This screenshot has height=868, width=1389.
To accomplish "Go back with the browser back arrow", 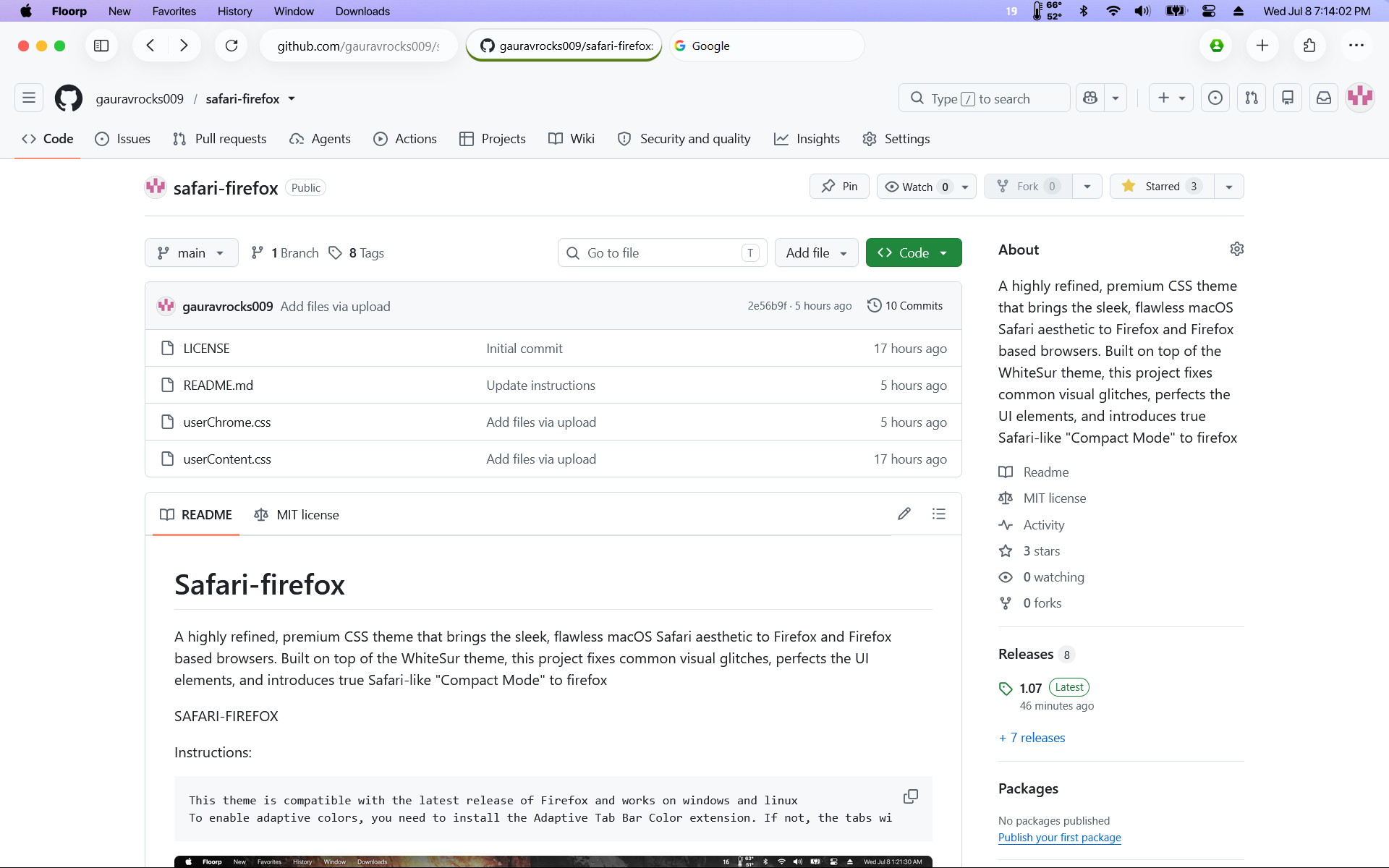I will click(150, 46).
